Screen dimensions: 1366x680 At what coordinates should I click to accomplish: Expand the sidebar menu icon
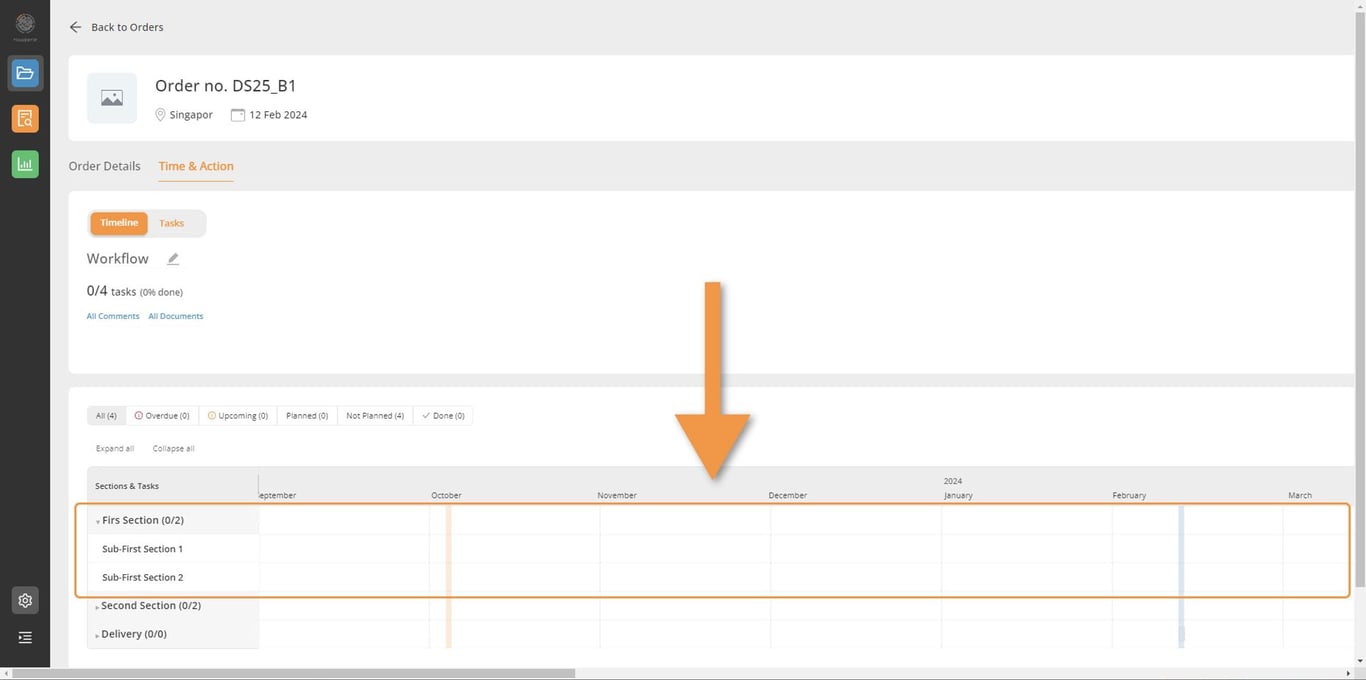tap(25, 637)
